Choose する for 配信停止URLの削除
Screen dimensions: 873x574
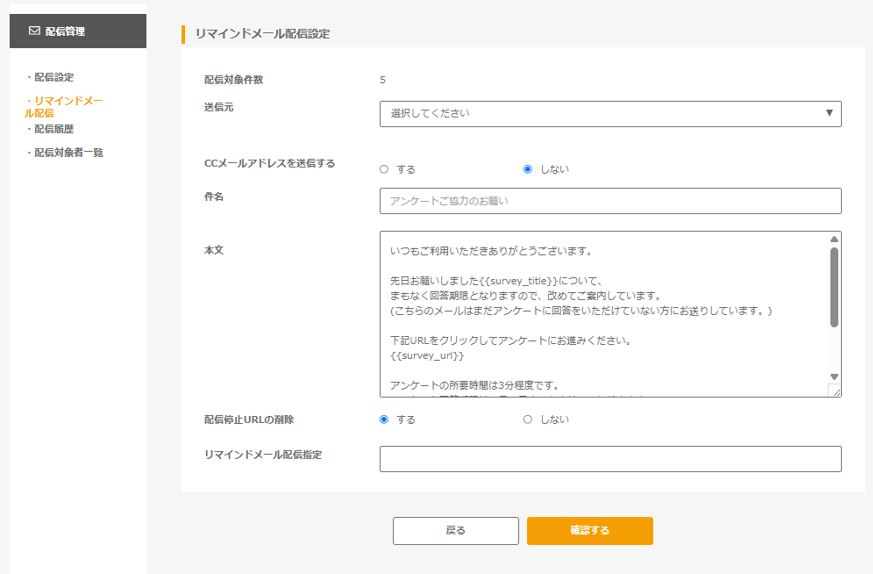coord(384,419)
